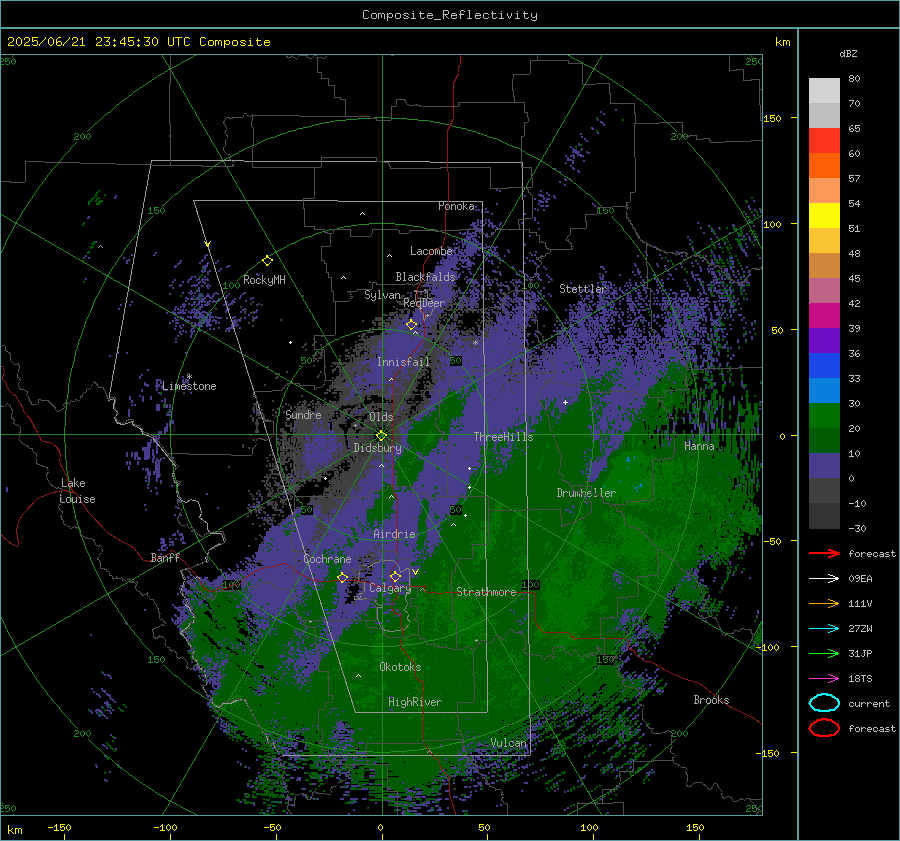Click the RockyMH map label

tap(264, 280)
